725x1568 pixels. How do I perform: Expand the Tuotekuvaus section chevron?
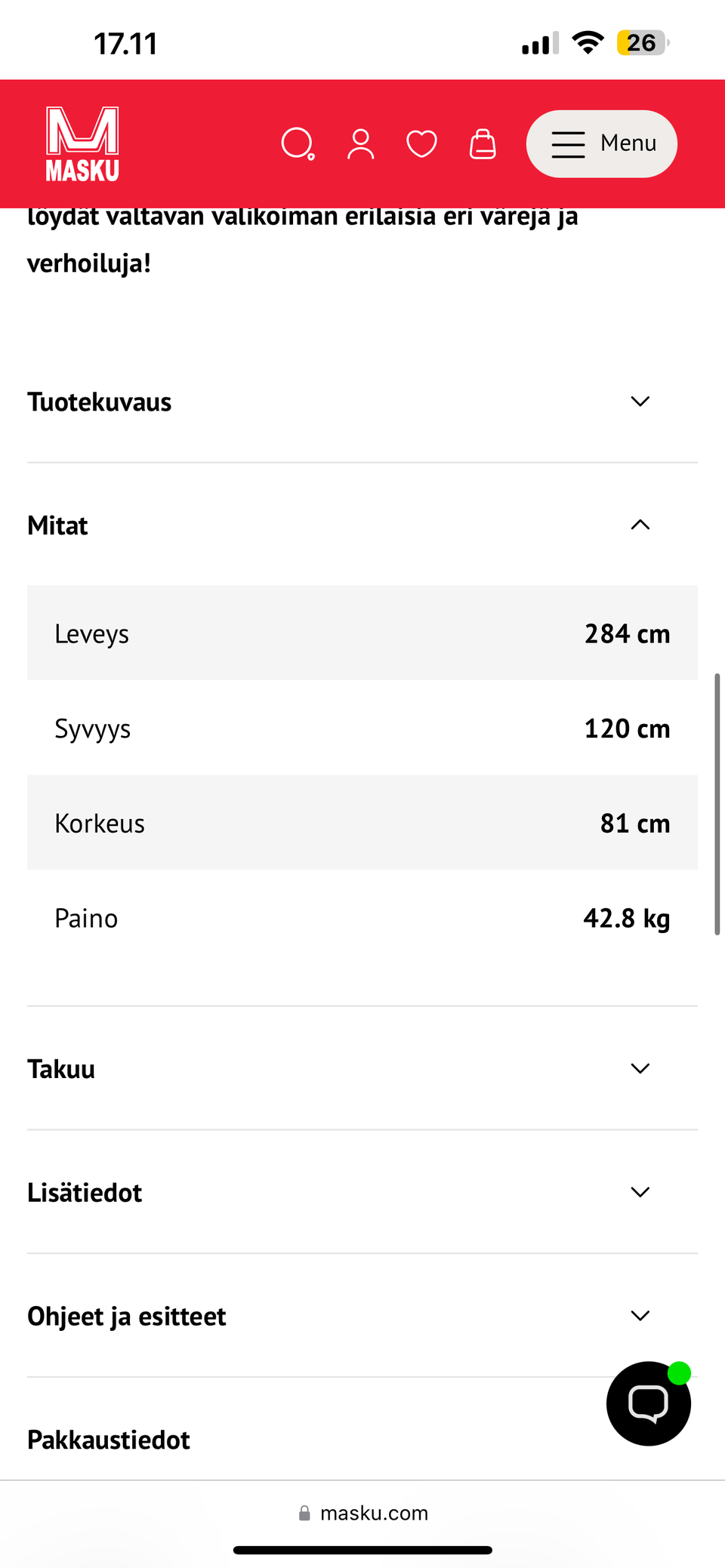[x=640, y=402]
